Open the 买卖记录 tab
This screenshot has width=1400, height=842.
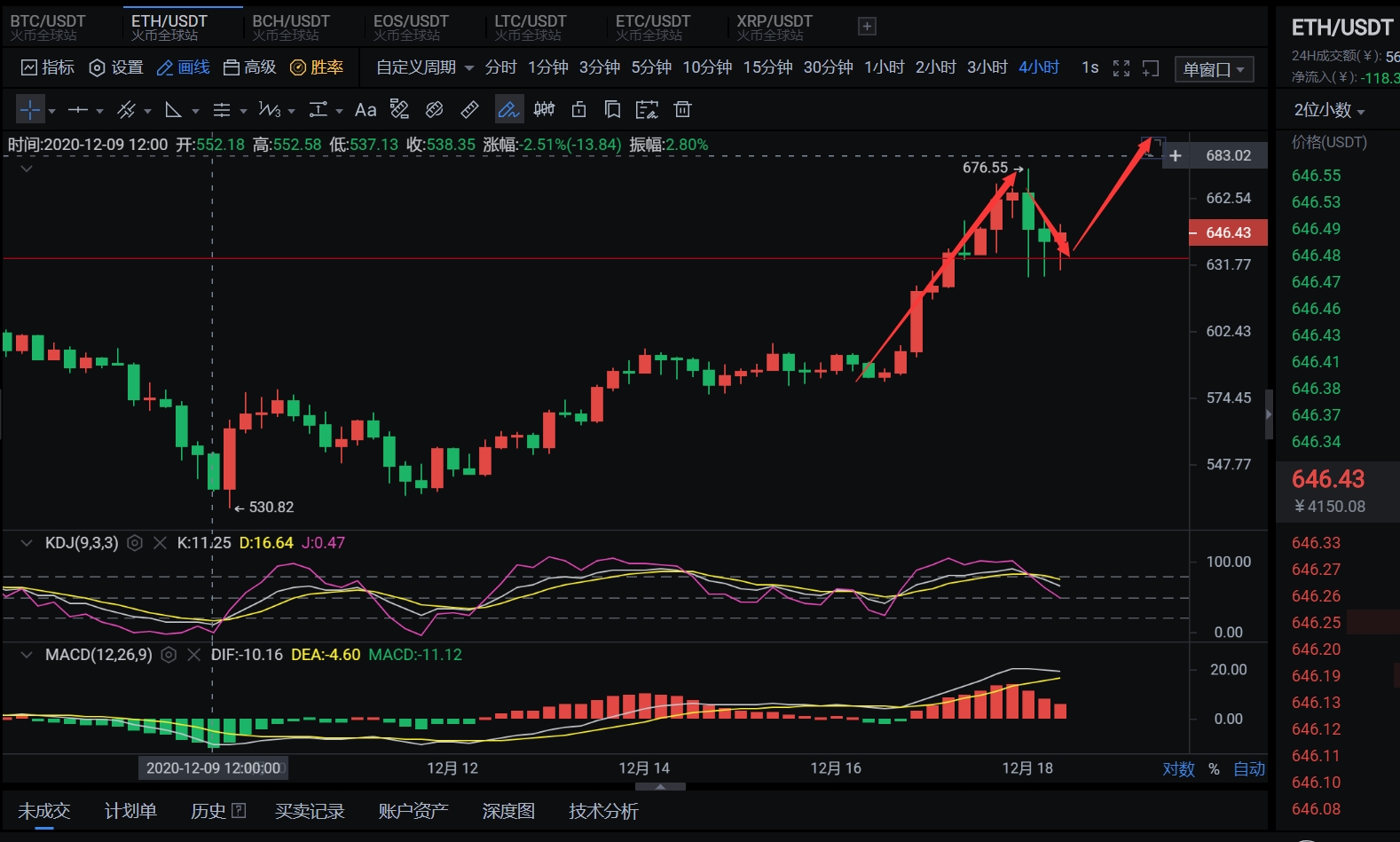coord(310,811)
